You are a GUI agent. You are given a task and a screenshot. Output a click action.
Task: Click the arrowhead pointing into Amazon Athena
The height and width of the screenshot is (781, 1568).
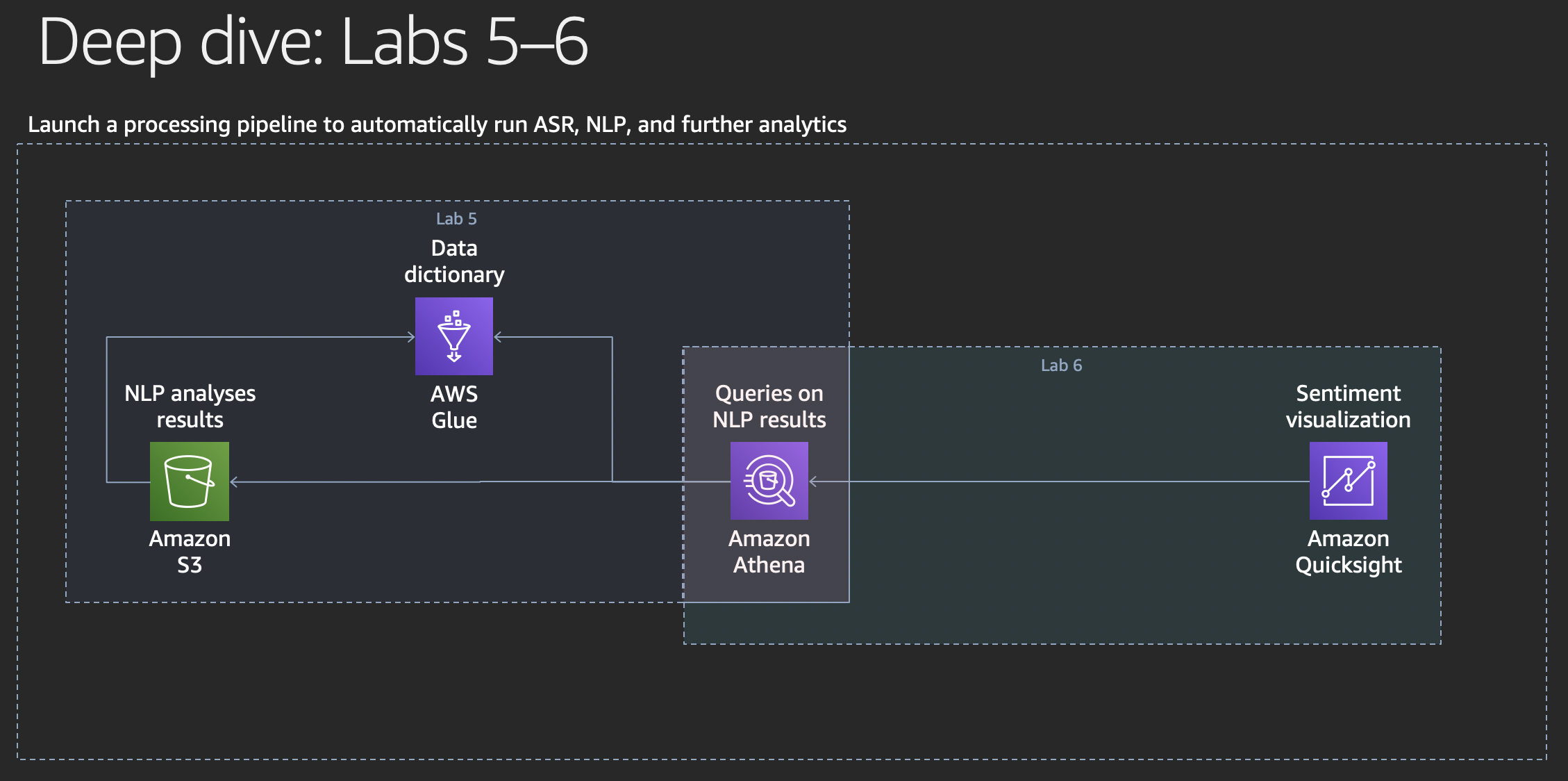click(x=814, y=482)
